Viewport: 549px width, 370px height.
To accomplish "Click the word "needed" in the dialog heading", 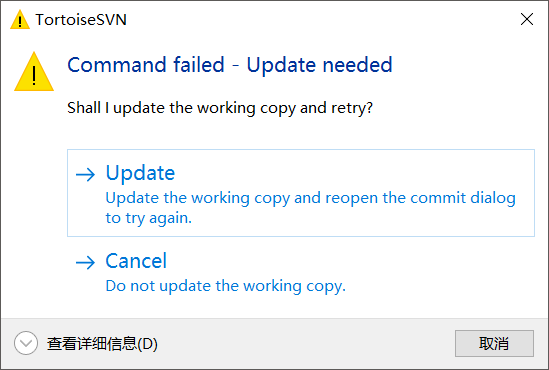I will (x=357, y=65).
